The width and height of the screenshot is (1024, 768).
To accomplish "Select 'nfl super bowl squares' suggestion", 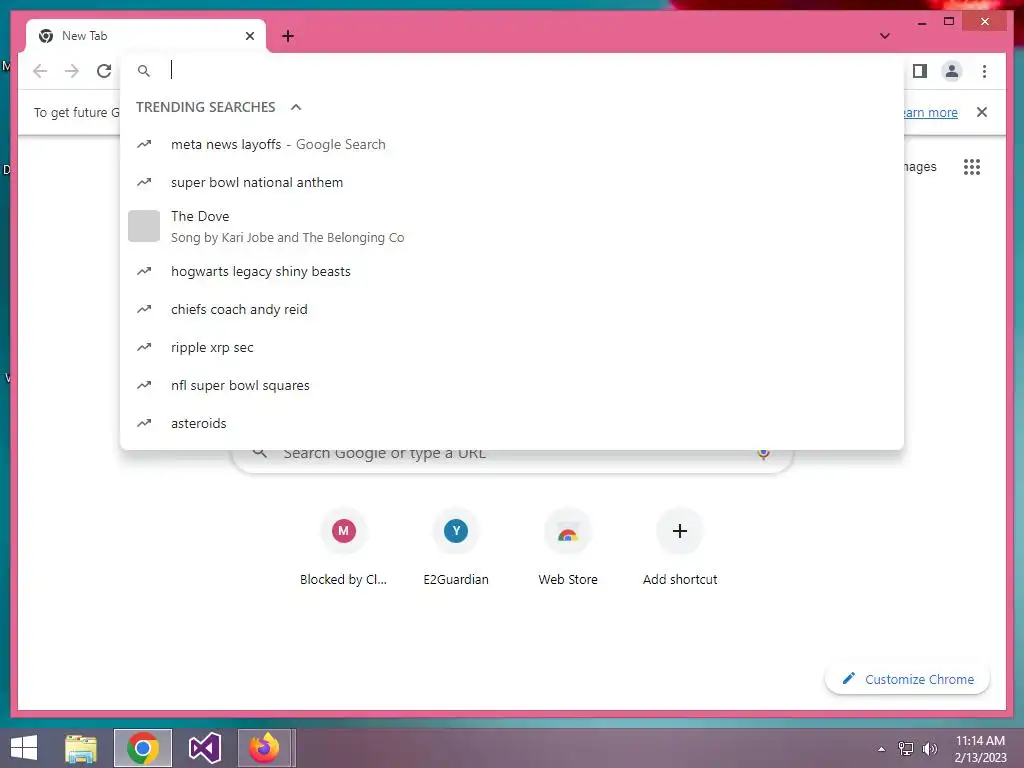I will pos(512,385).
